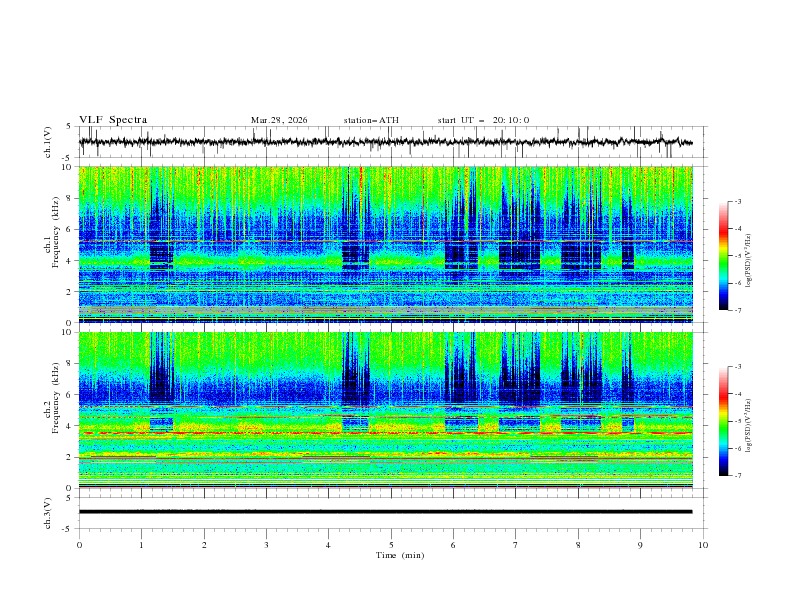Screen dimensions: 792x612
Task: Click the "-7" tick on ch.2 color bar
Action: 737,476
